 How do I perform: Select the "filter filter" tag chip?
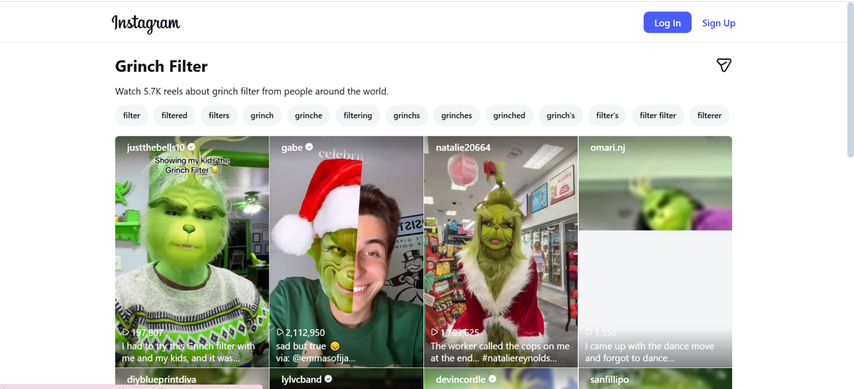click(x=657, y=116)
